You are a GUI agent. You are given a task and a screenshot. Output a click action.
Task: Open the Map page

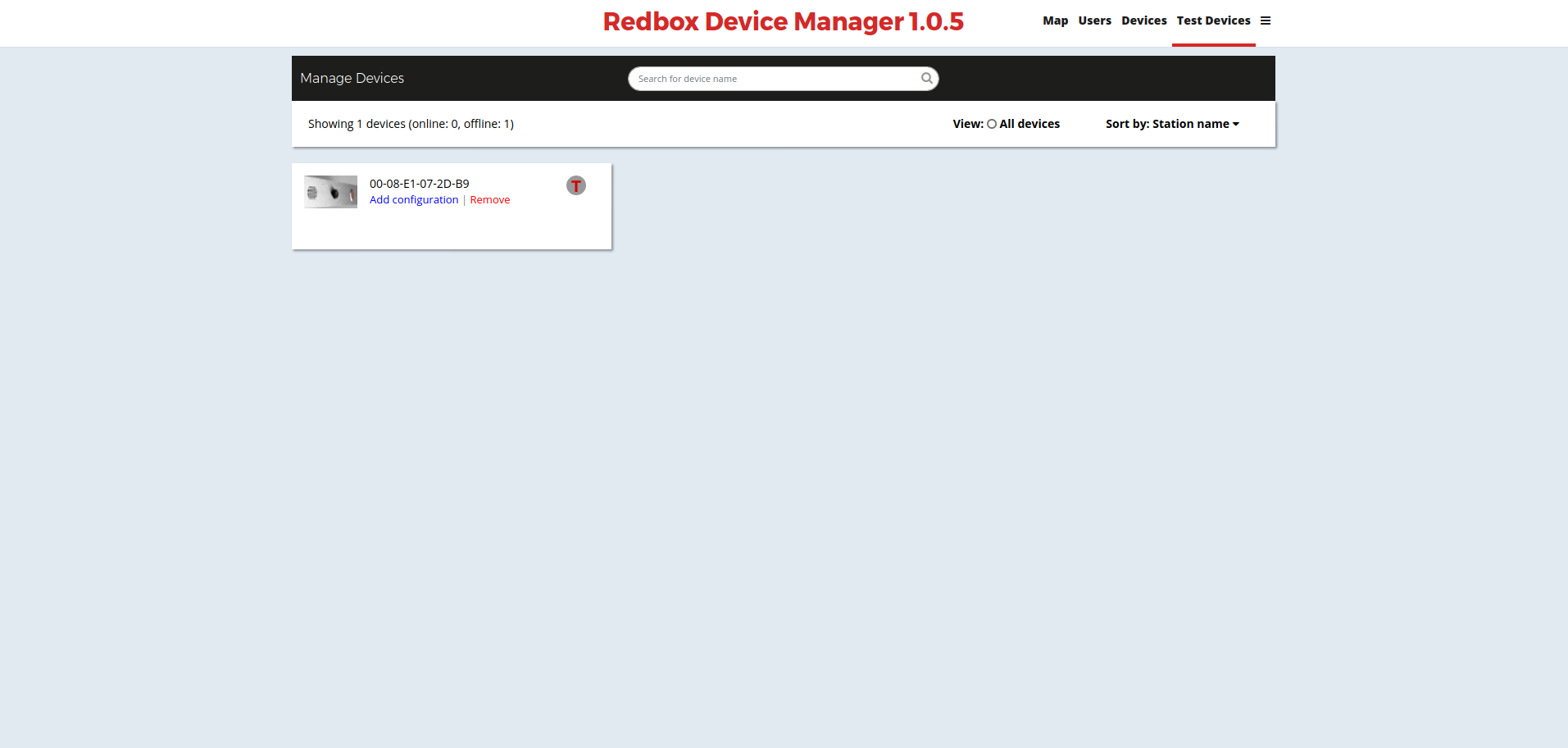[x=1055, y=21]
